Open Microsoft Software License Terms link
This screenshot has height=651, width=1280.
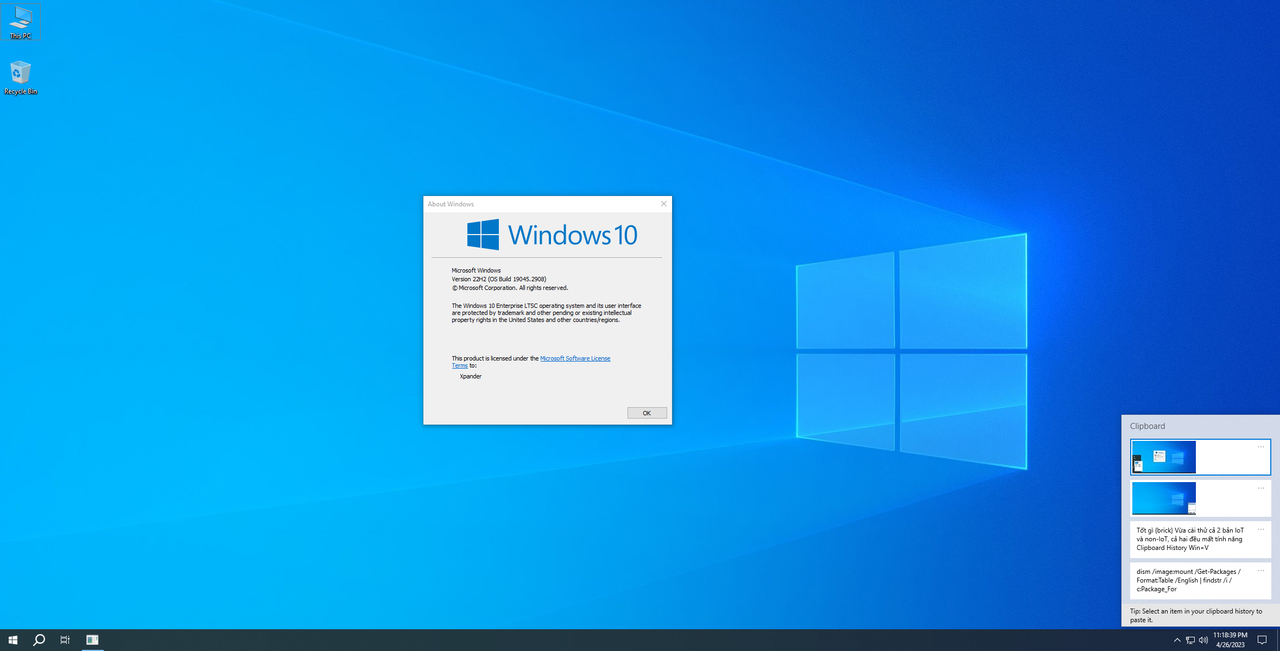575,358
